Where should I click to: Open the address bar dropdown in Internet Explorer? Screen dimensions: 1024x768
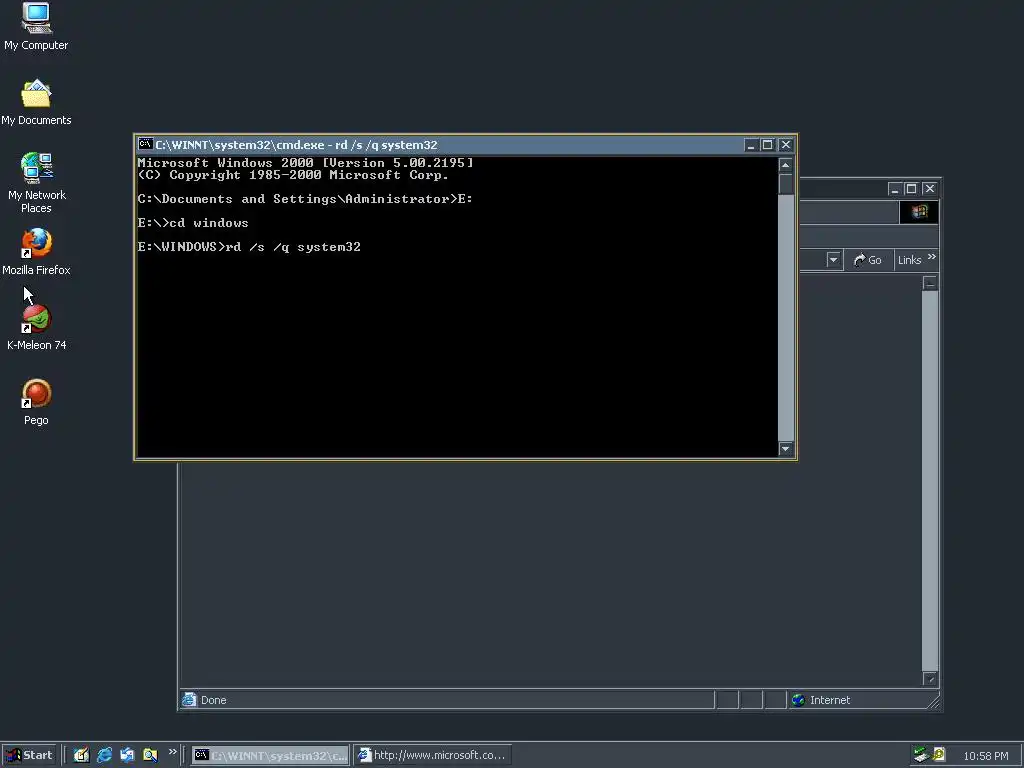coord(833,260)
